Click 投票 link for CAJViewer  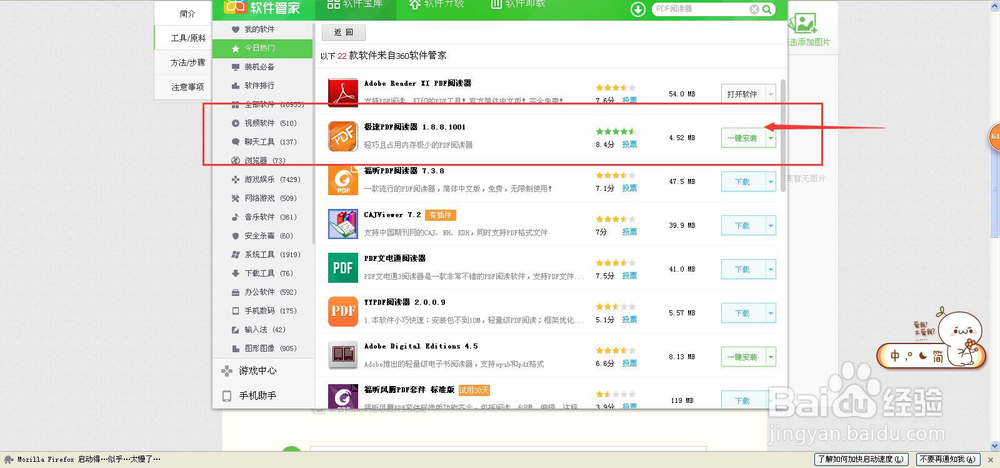tap(629, 231)
